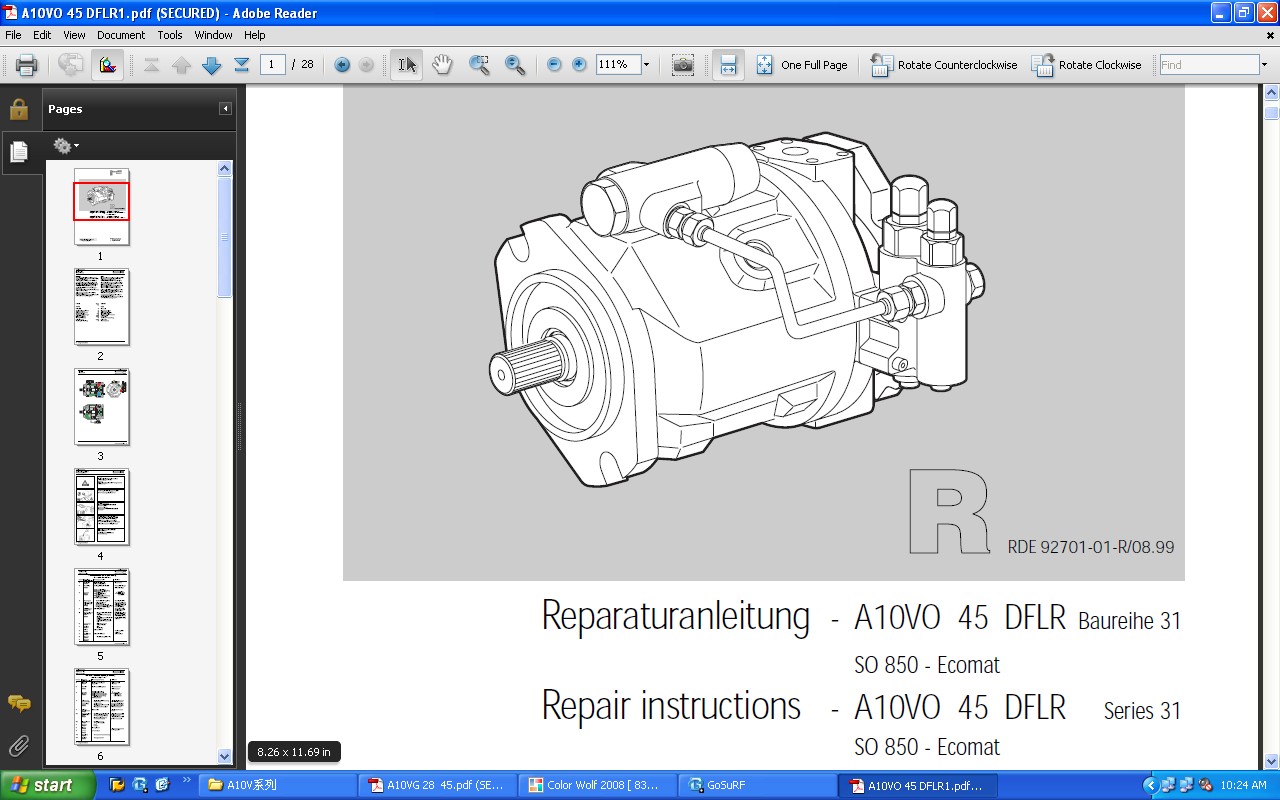The width and height of the screenshot is (1280, 800).
Task: Select the page 3 thumbnail
Action: tap(101, 407)
